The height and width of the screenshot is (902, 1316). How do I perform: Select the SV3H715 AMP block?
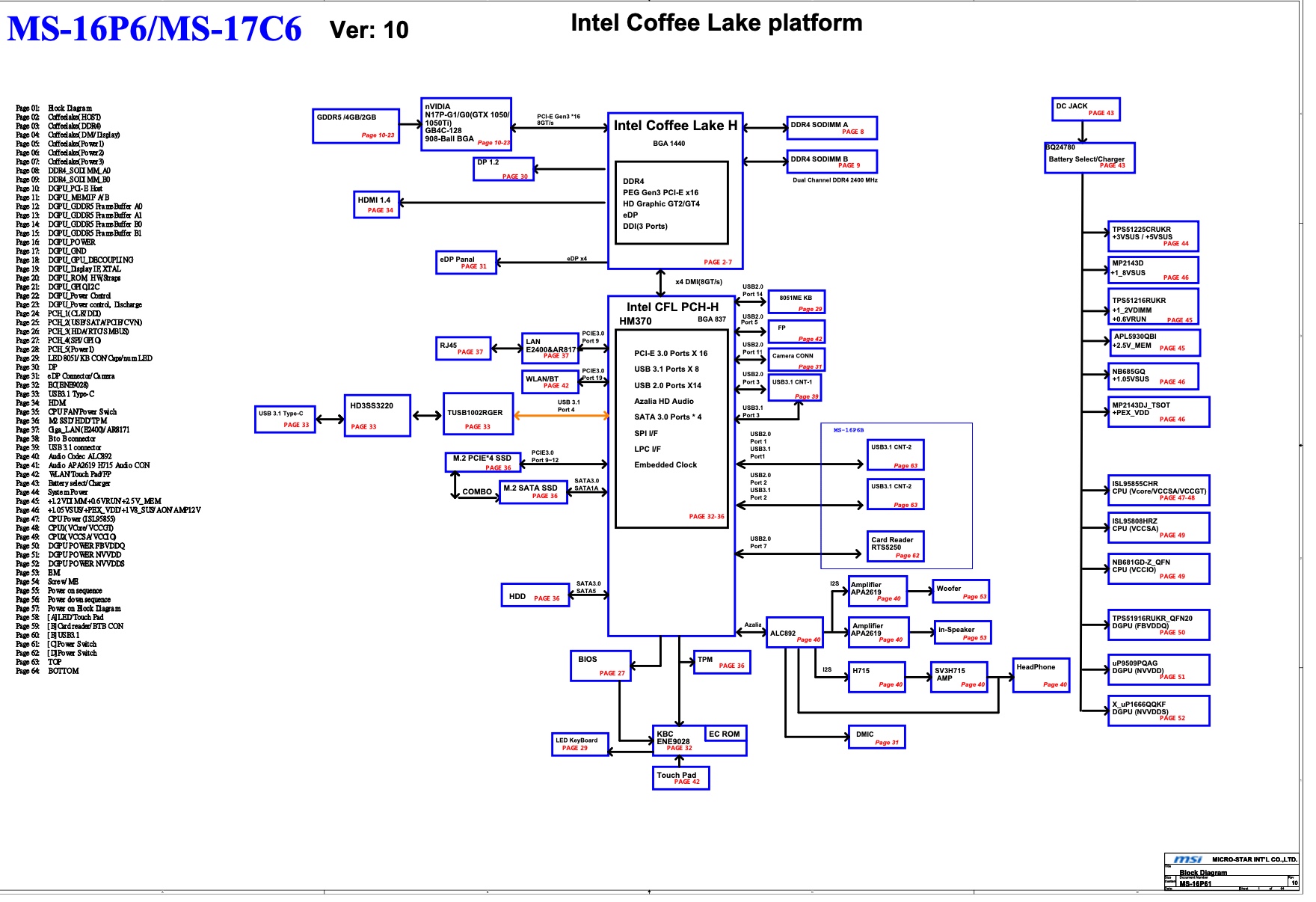959,677
